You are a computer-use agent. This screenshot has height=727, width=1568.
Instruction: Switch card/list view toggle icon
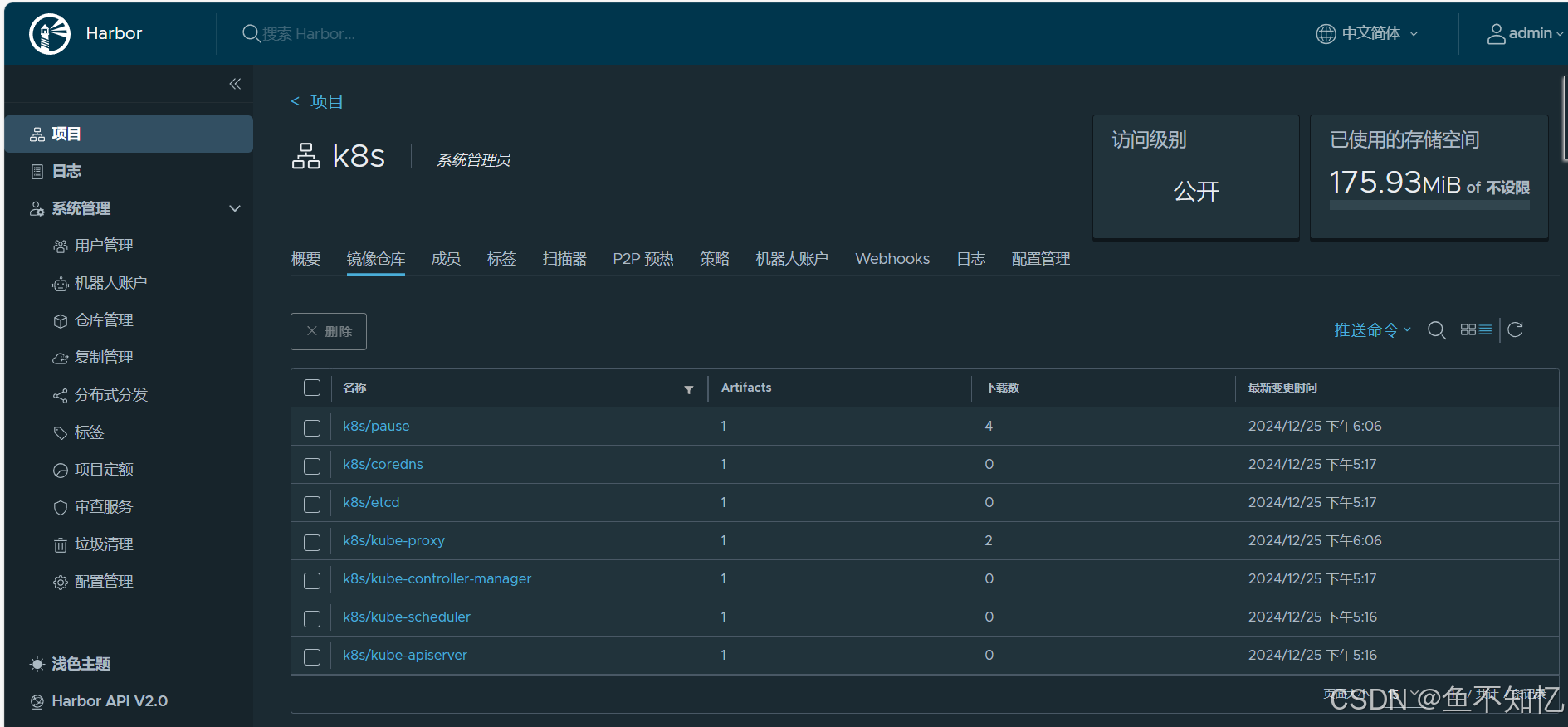tap(1476, 329)
